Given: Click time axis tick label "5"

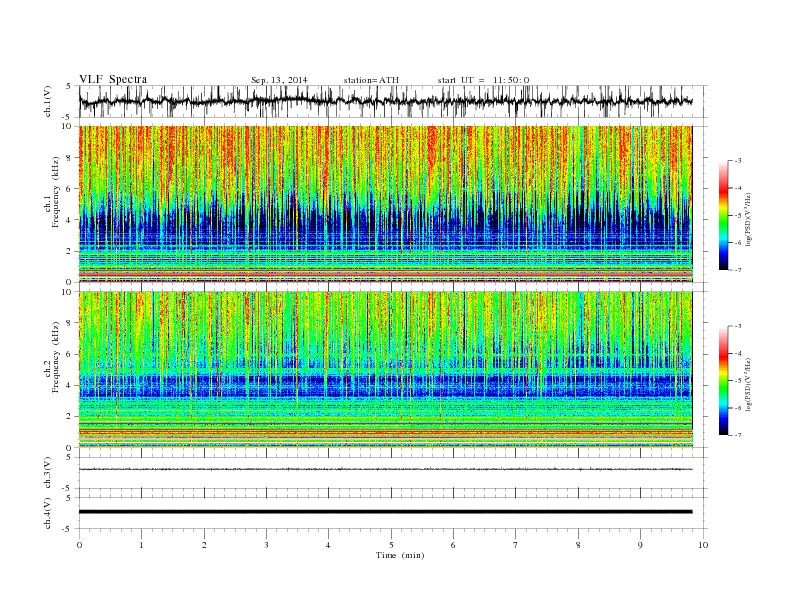Looking at the screenshot, I should pos(391,545).
